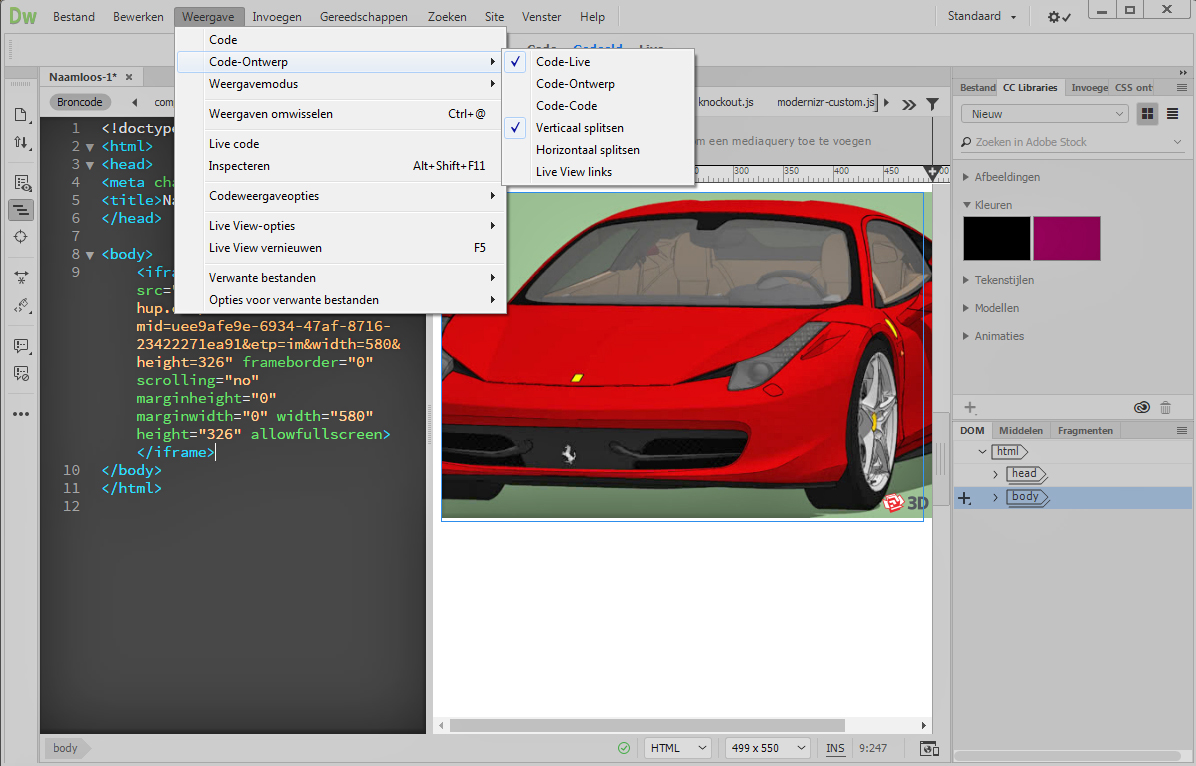
Task: Open file management arrows icon in left toolbar
Action: pyautogui.click(x=21, y=143)
